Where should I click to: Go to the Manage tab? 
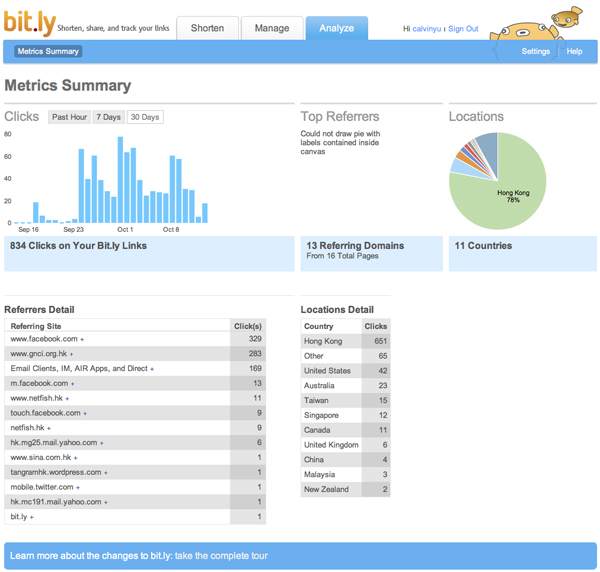[270, 29]
